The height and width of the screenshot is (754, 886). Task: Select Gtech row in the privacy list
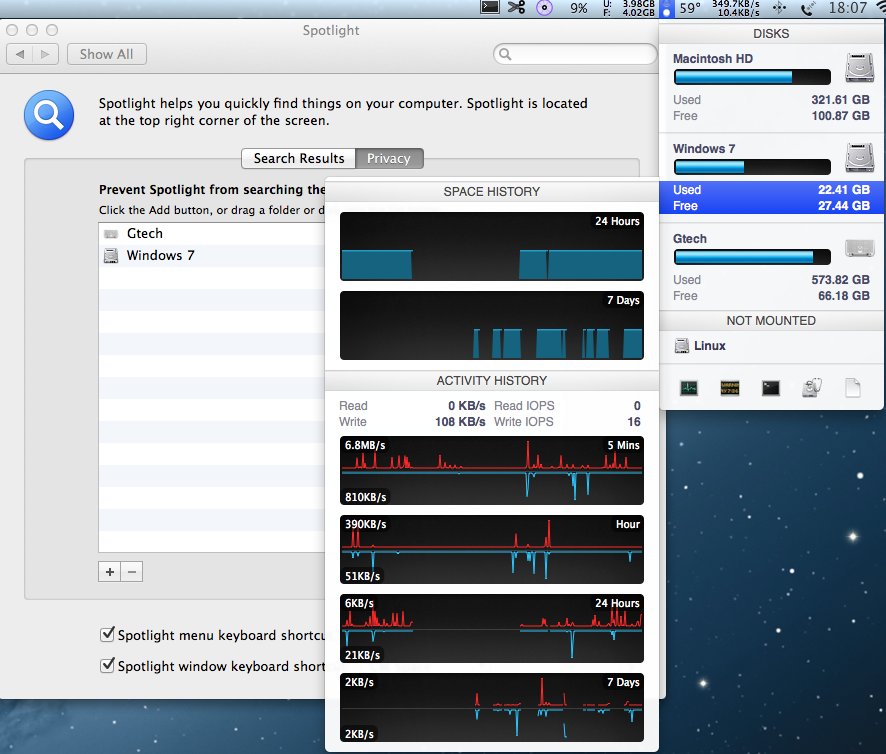(x=212, y=233)
